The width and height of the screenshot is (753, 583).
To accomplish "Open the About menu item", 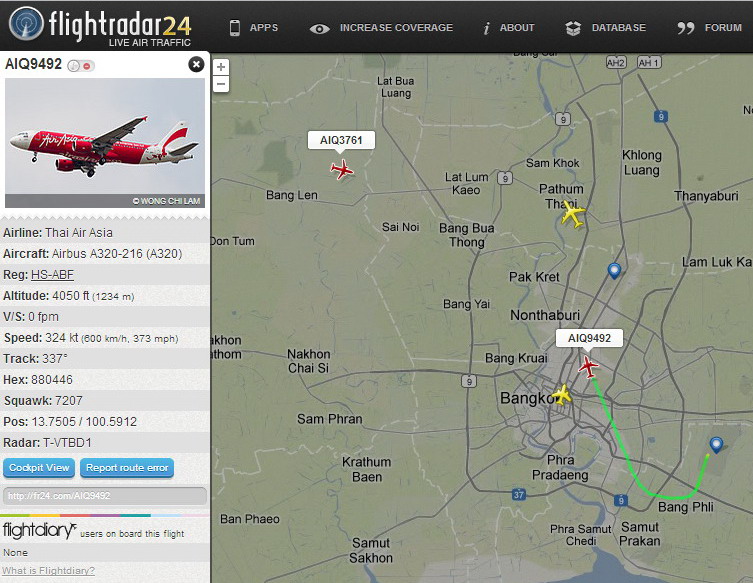I will (x=509, y=28).
